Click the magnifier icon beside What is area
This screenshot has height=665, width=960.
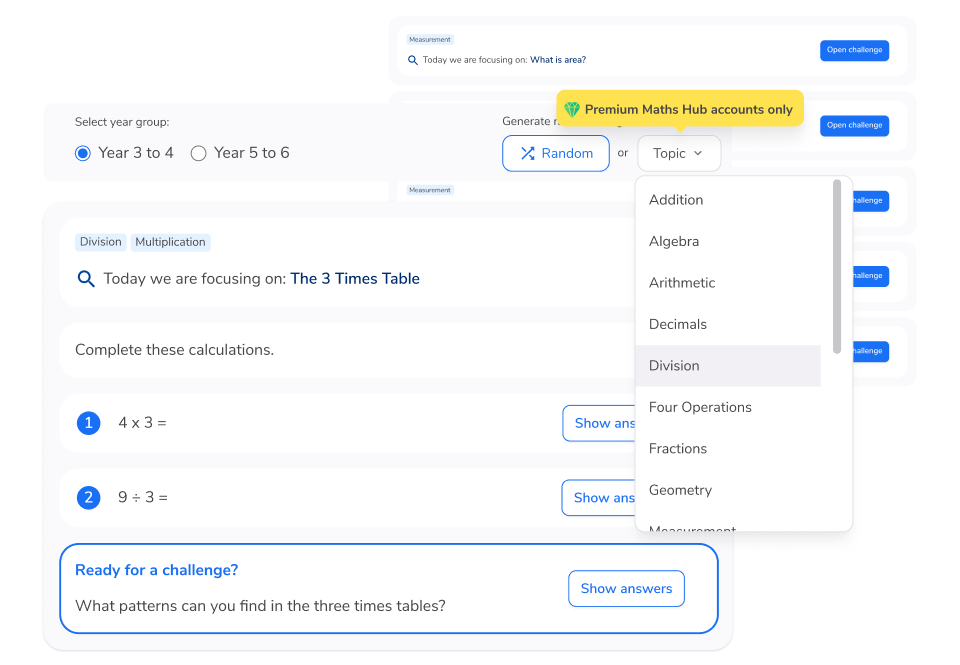tap(413, 60)
